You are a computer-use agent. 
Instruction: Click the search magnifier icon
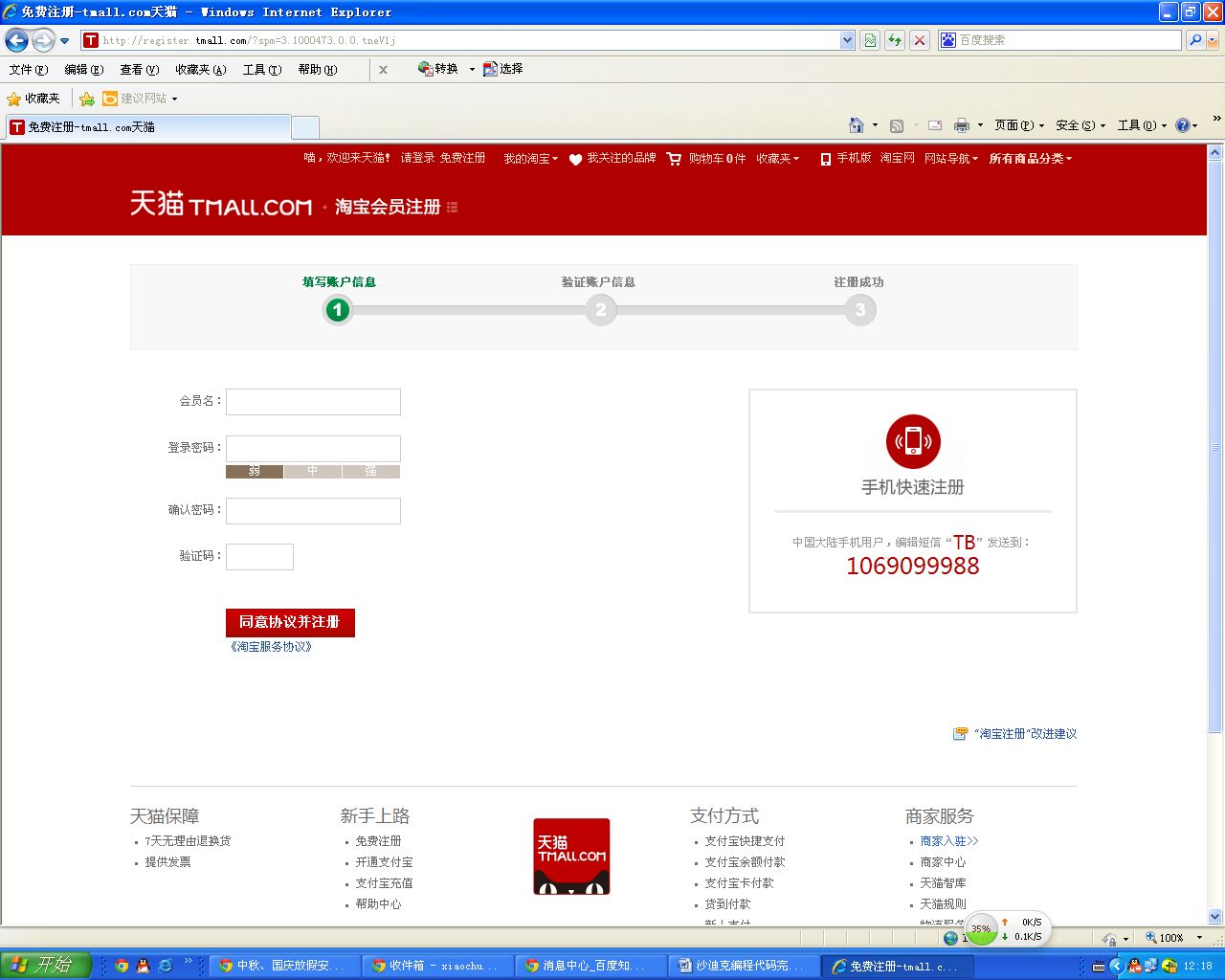[1194, 40]
